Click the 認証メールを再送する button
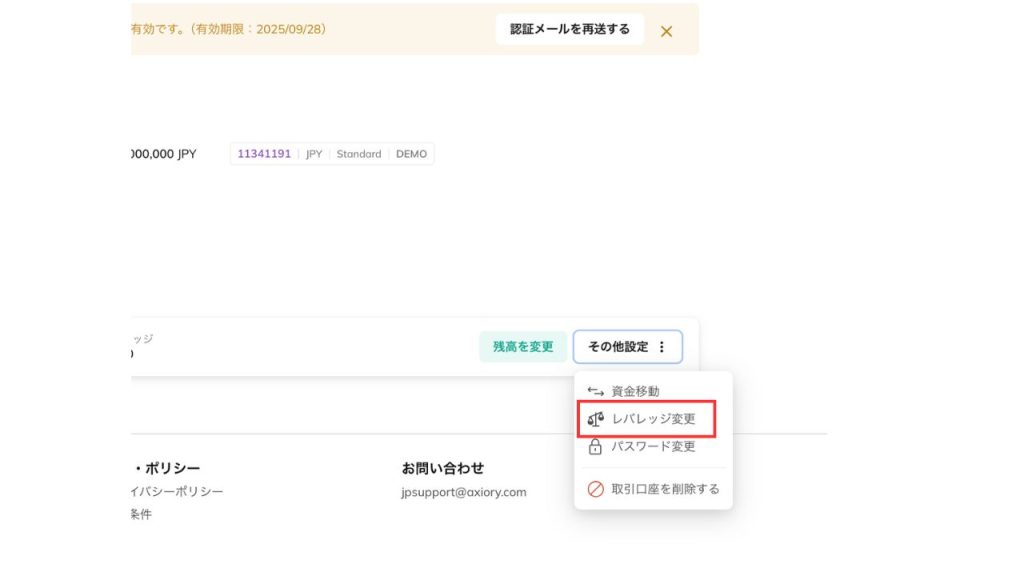The height and width of the screenshot is (576, 1024). click(570, 29)
